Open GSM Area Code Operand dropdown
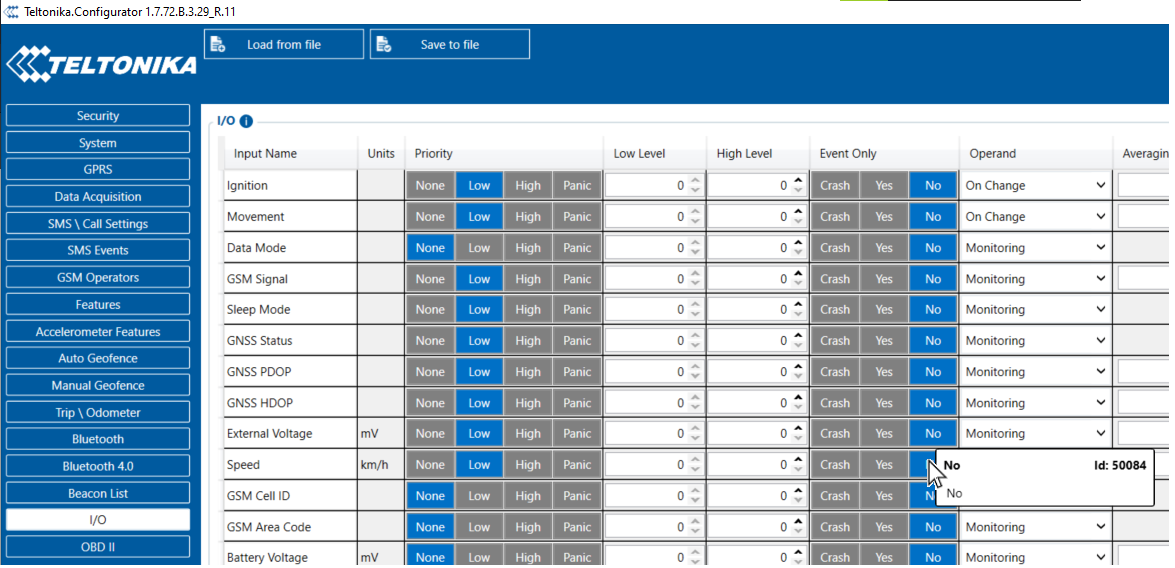Screen dimensions: 1175x568 pyautogui.click(x=1035, y=527)
